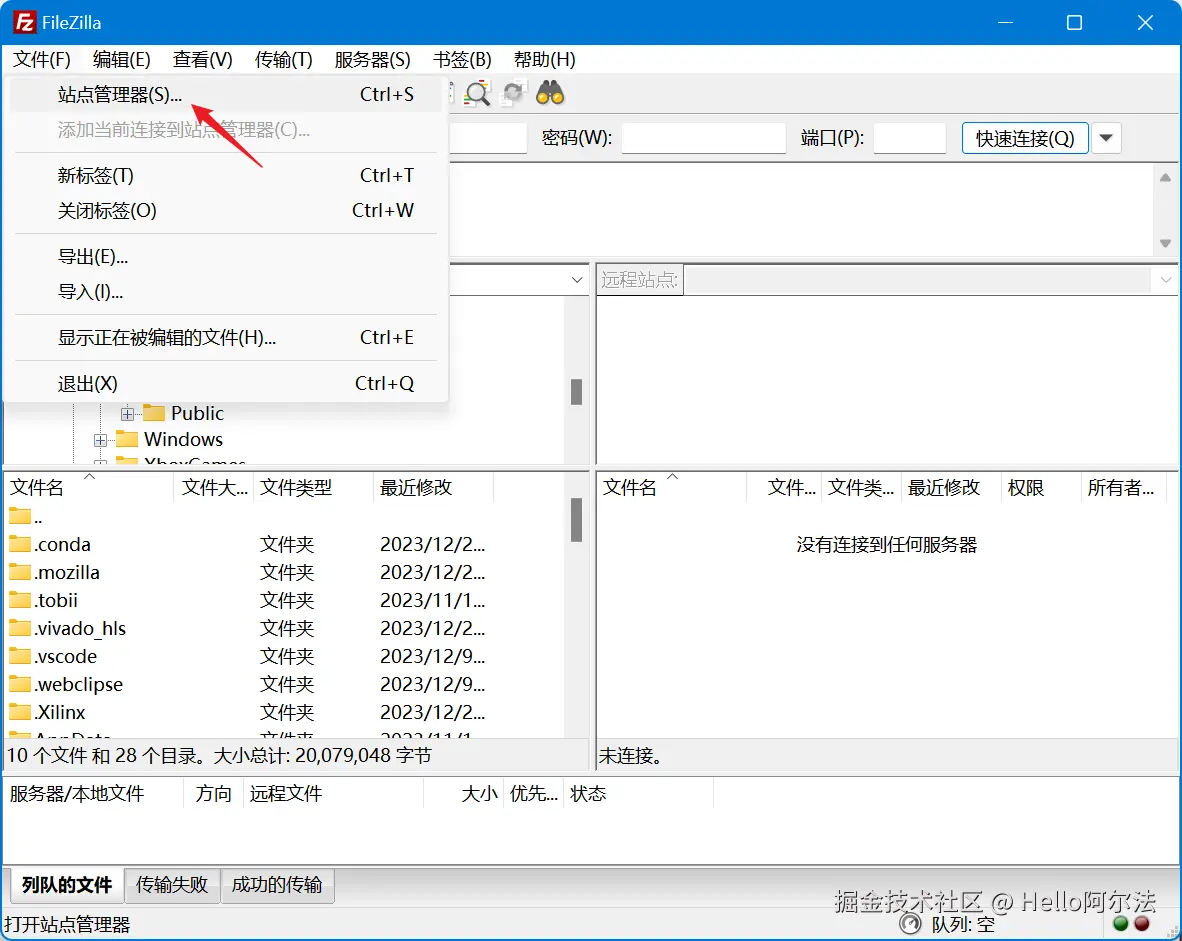
Task: Click the 队列: 空 status bar text
Action: click(963, 924)
